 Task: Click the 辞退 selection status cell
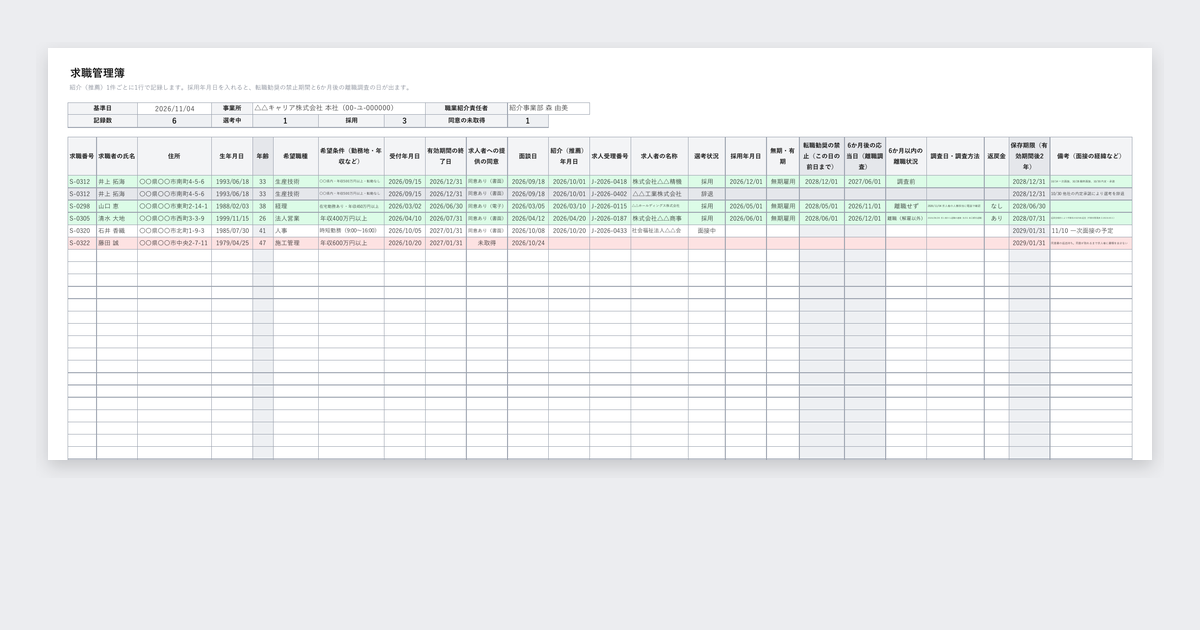point(707,194)
